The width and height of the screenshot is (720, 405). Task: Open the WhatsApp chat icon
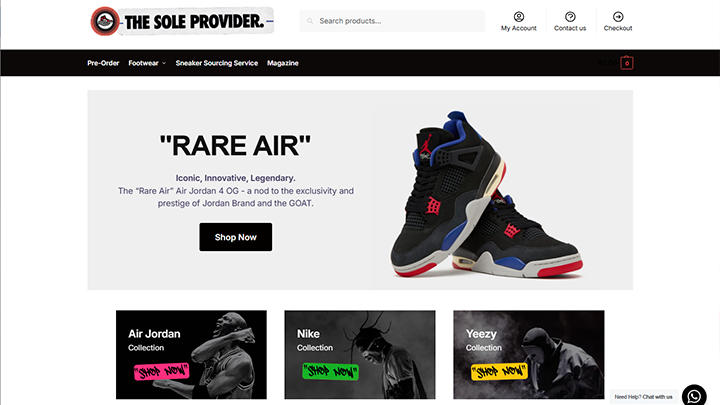coord(694,395)
